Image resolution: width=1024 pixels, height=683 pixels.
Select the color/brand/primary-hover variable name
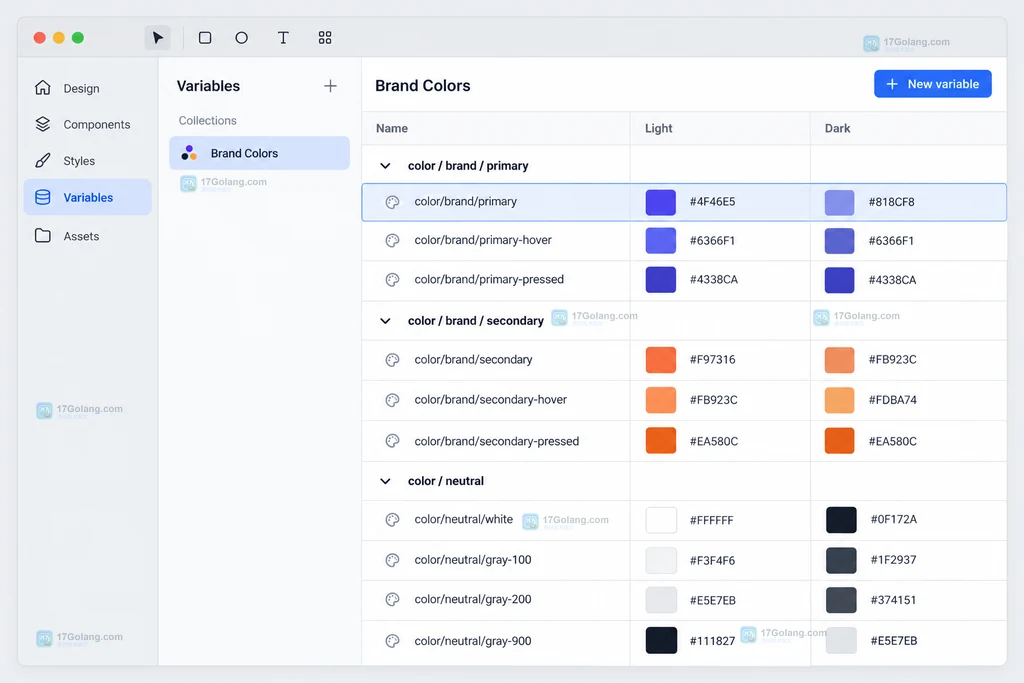(483, 240)
